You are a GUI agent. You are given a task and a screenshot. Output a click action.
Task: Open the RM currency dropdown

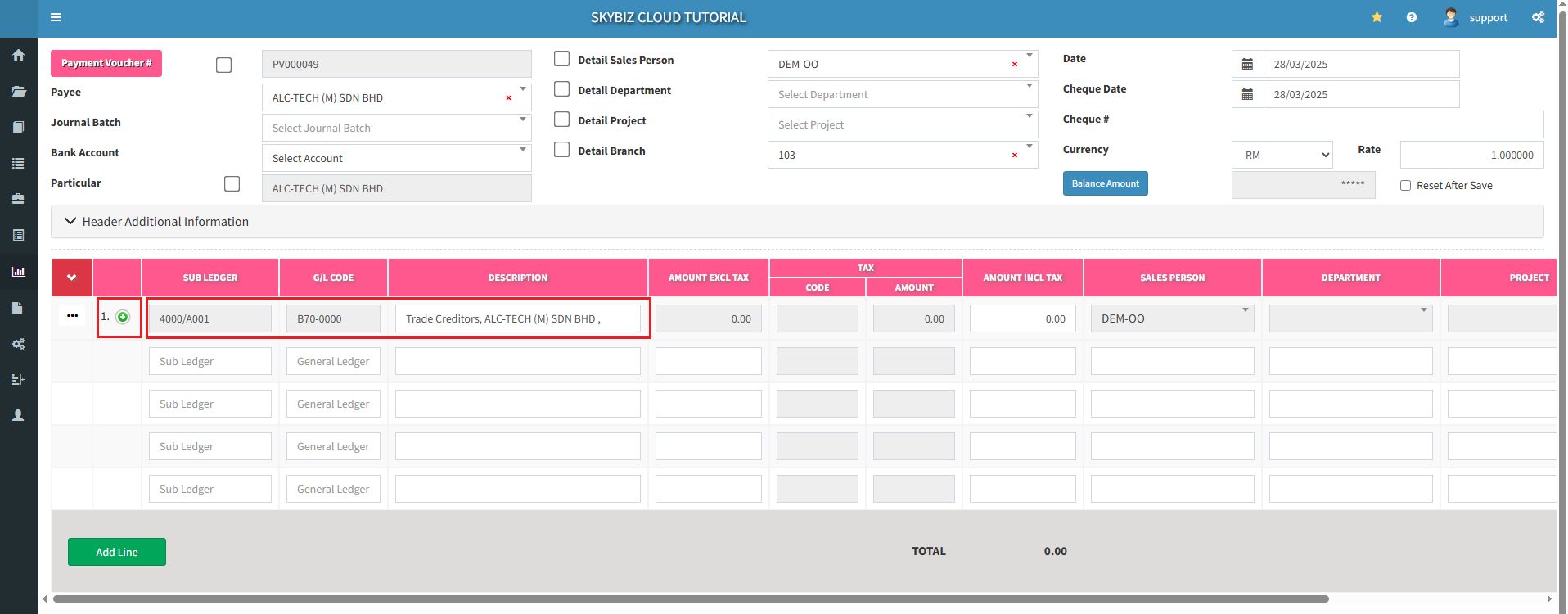[1282, 155]
